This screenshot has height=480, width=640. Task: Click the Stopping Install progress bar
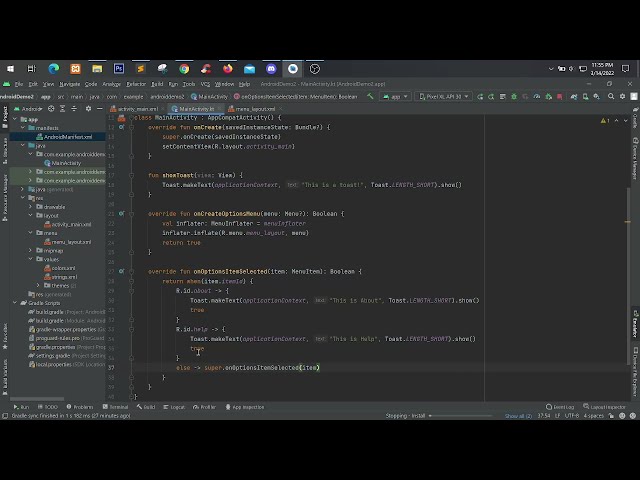click(x=461, y=416)
